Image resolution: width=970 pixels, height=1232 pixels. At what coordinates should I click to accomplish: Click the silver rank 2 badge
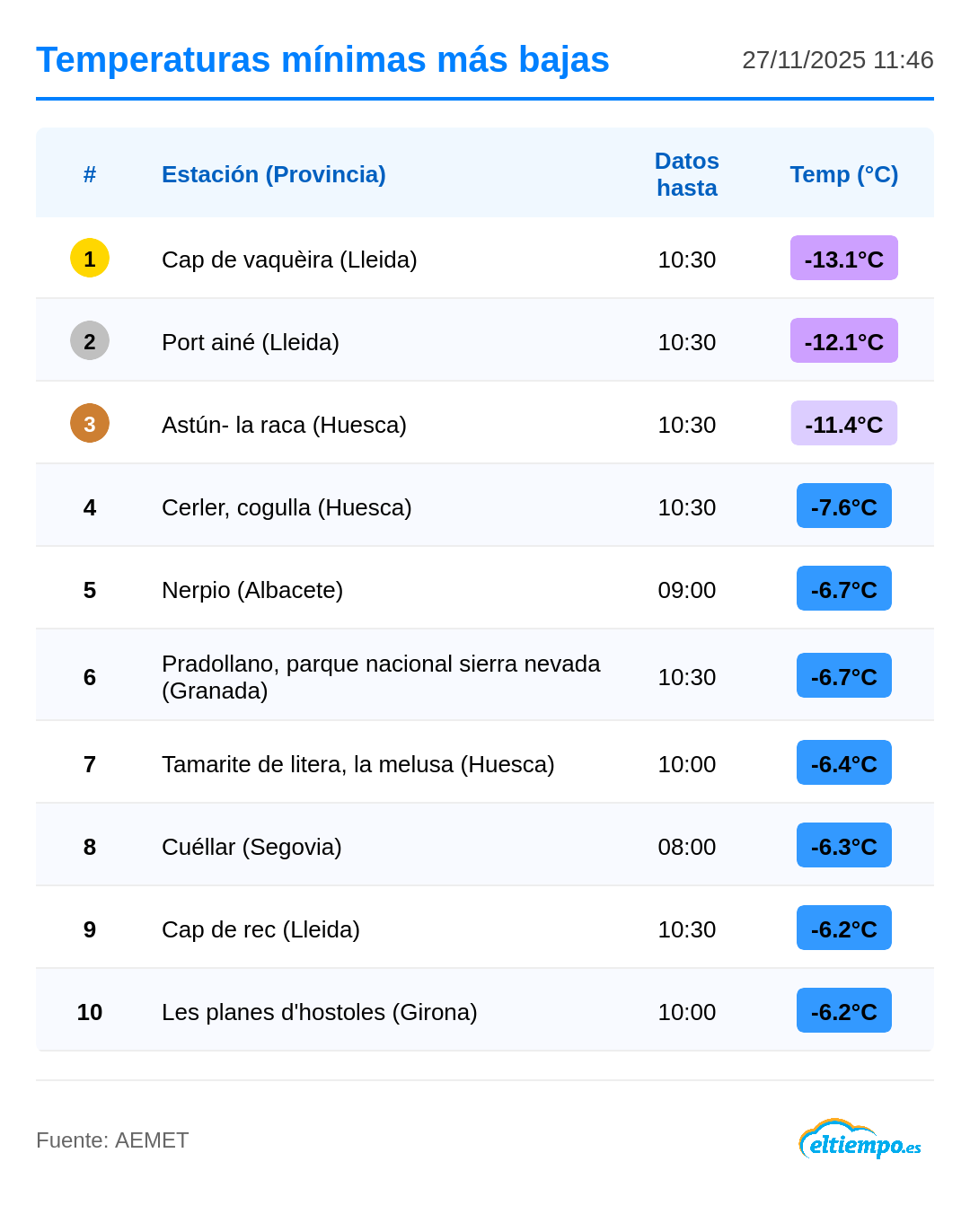pyautogui.click(x=90, y=341)
